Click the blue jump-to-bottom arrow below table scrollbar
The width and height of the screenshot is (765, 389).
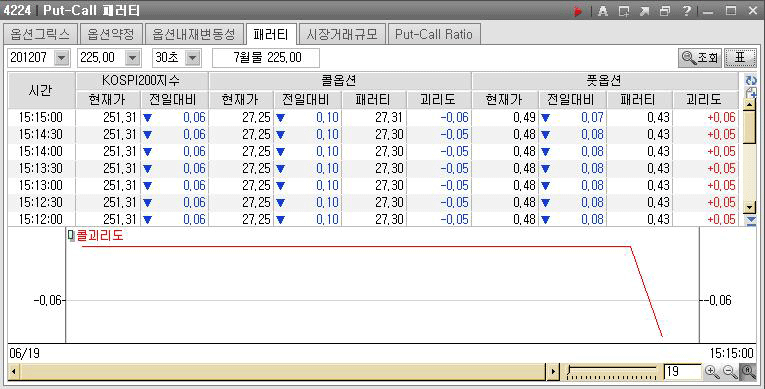[x=750, y=221]
